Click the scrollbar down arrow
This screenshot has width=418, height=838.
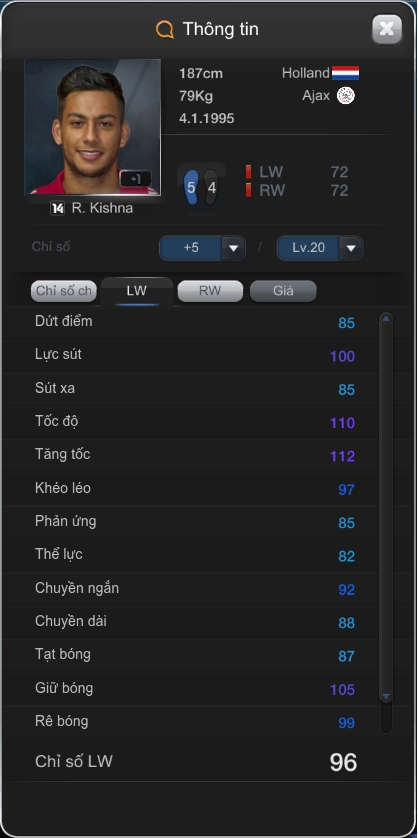pyautogui.click(x=386, y=696)
